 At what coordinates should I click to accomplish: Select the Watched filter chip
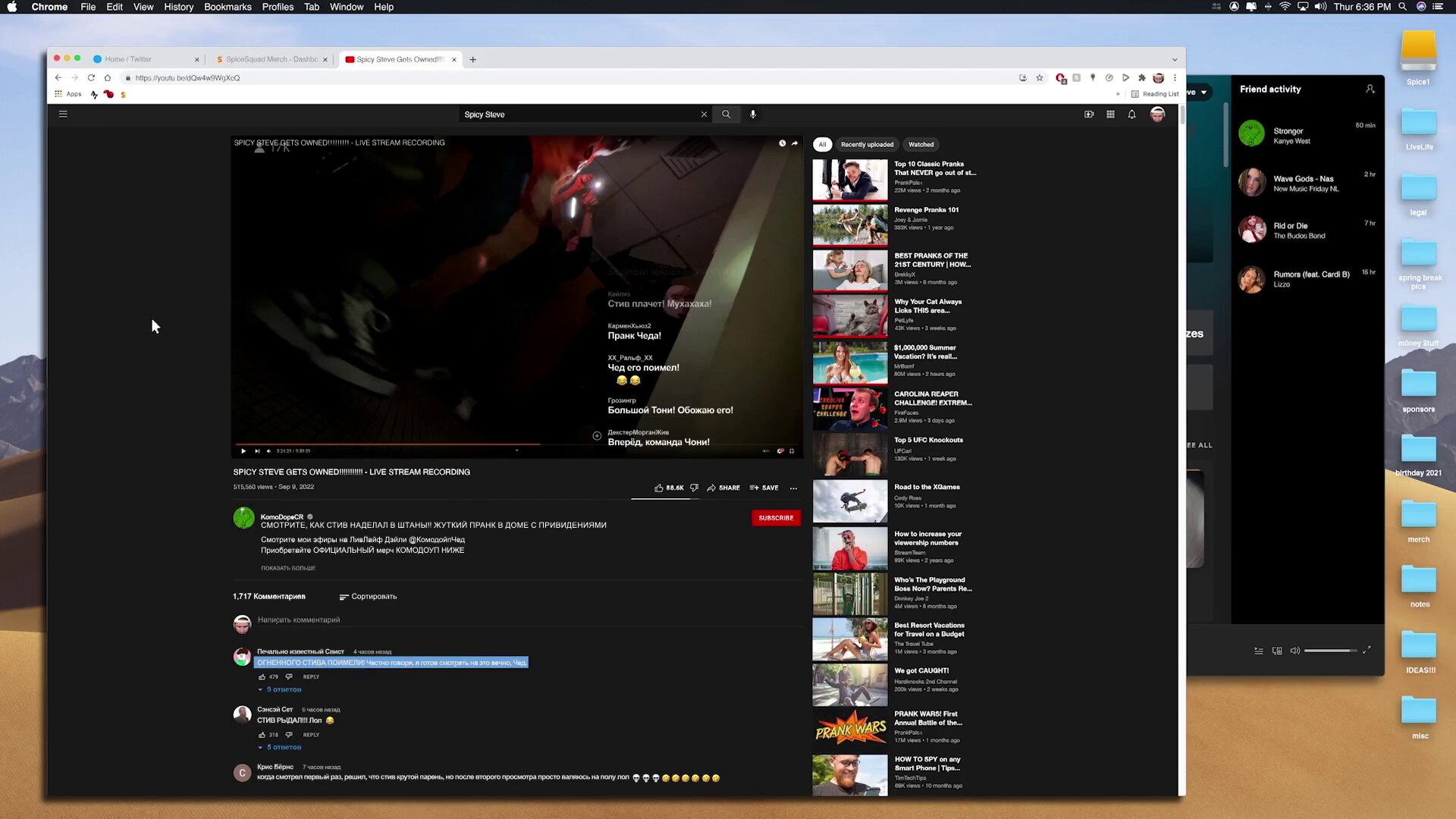921,145
